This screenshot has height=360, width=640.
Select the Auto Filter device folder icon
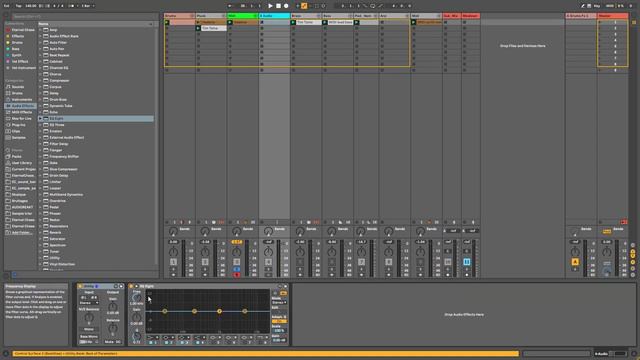point(46,42)
